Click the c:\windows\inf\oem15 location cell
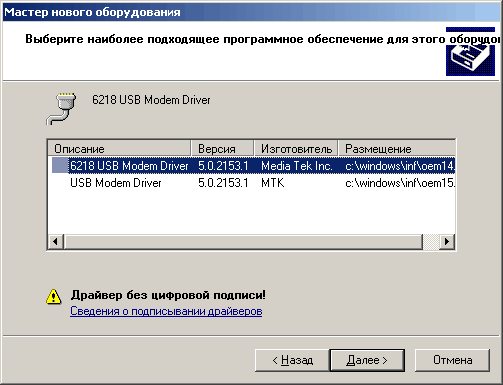Viewport: 503px width, 385px height. (x=400, y=183)
